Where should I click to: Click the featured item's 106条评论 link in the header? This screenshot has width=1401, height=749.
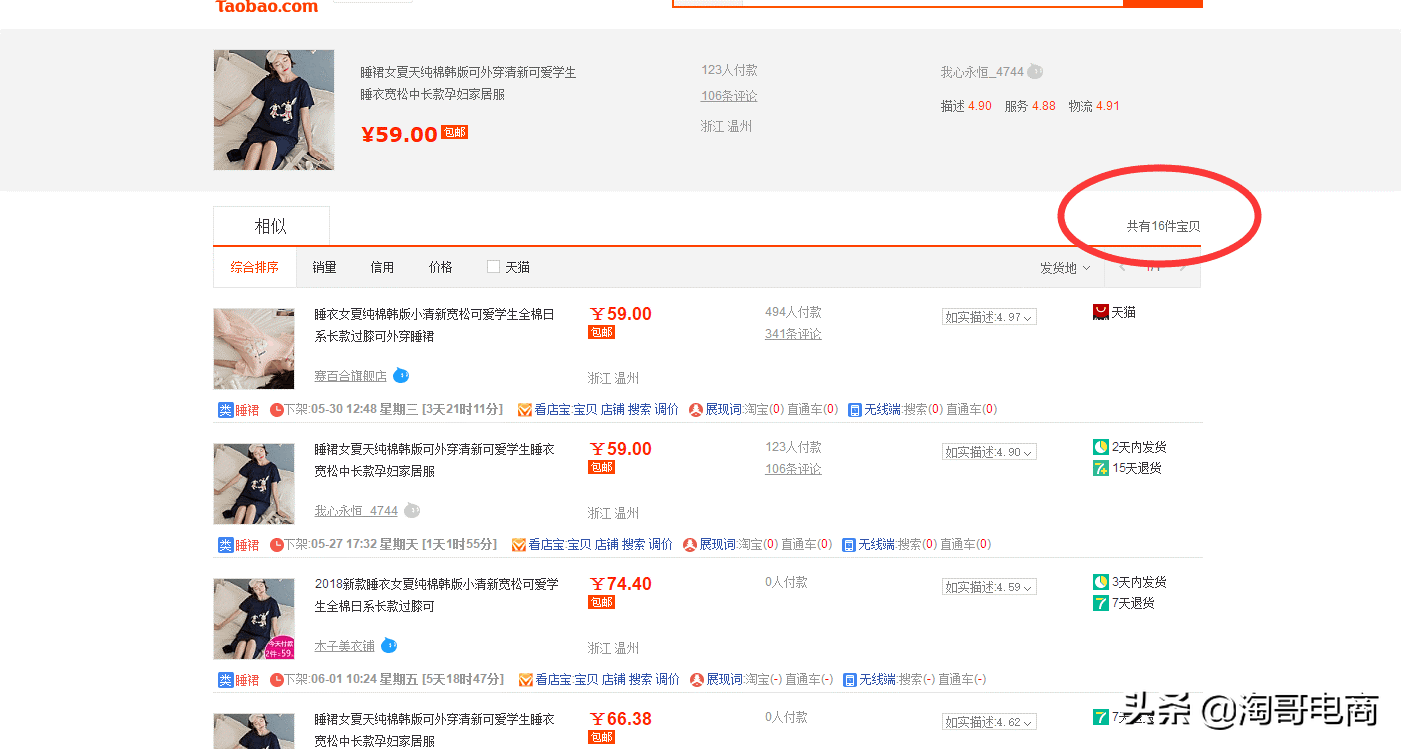(x=729, y=96)
